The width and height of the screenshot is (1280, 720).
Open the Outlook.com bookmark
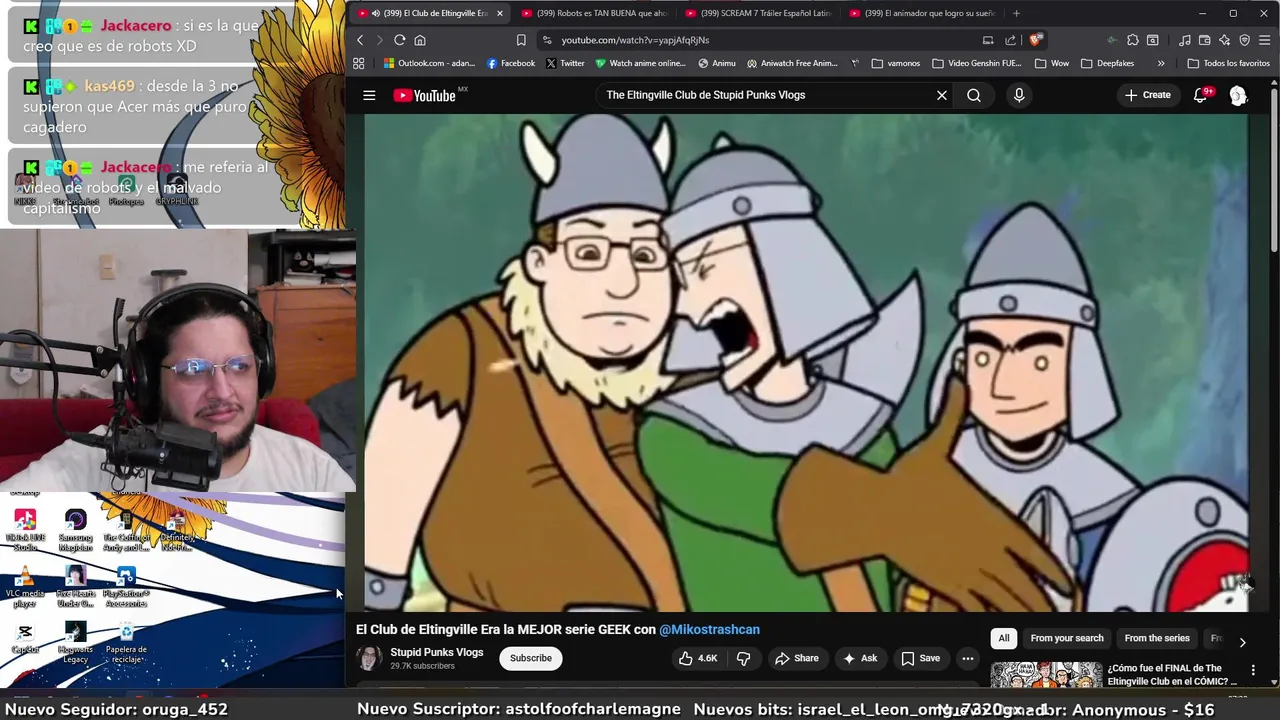(x=429, y=63)
